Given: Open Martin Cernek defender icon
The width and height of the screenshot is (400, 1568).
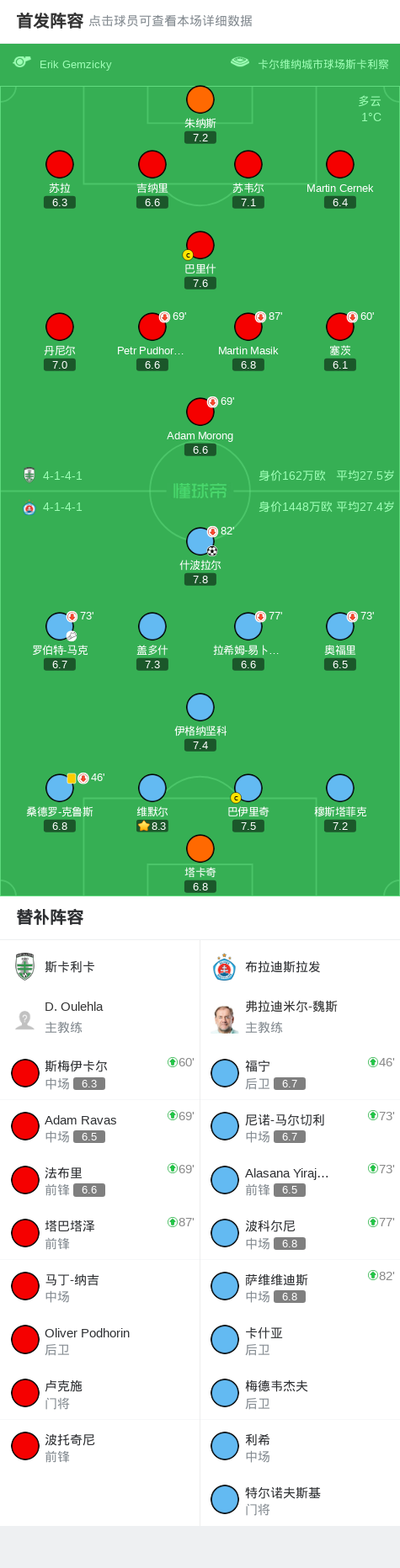Looking at the screenshot, I should pos(339,164).
